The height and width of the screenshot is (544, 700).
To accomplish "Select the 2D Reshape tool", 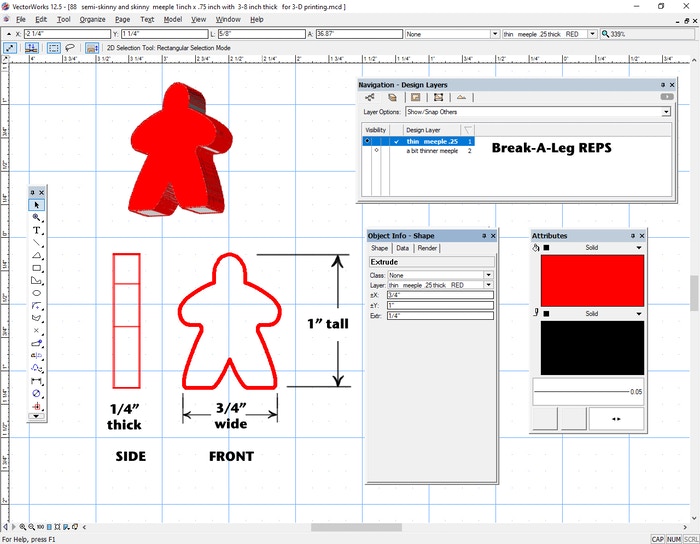I will click(36, 318).
